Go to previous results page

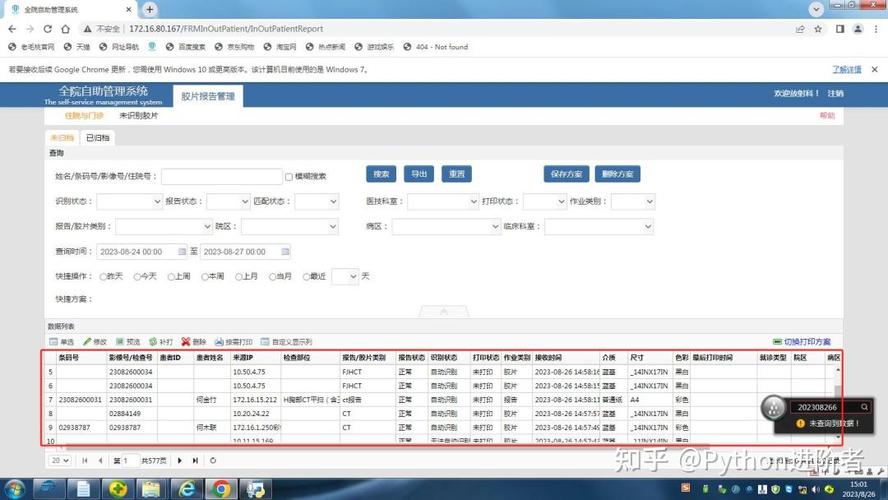point(100,461)
